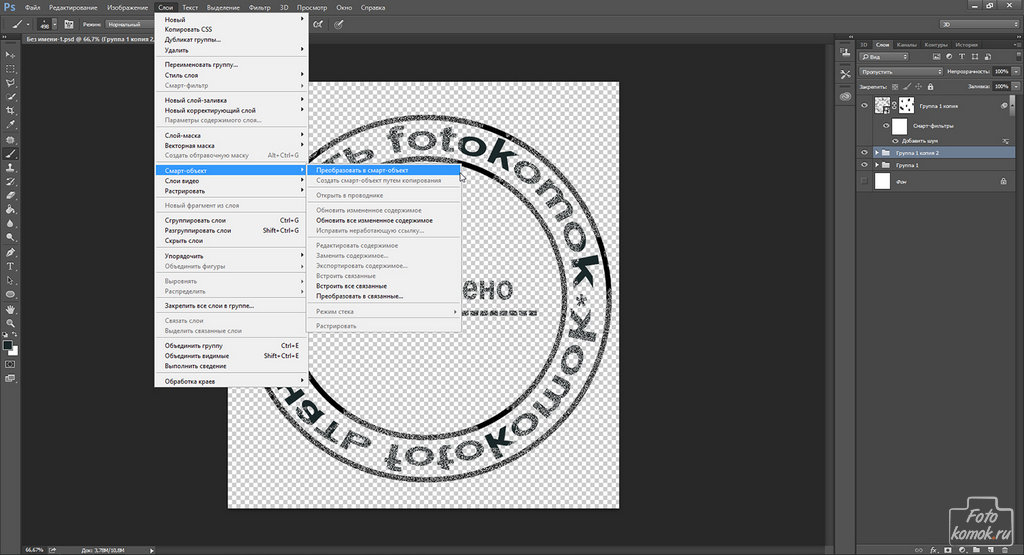The height and width of the screenshot is (555, 1024).
Task: Select the Pen tool
Action: 10,253
